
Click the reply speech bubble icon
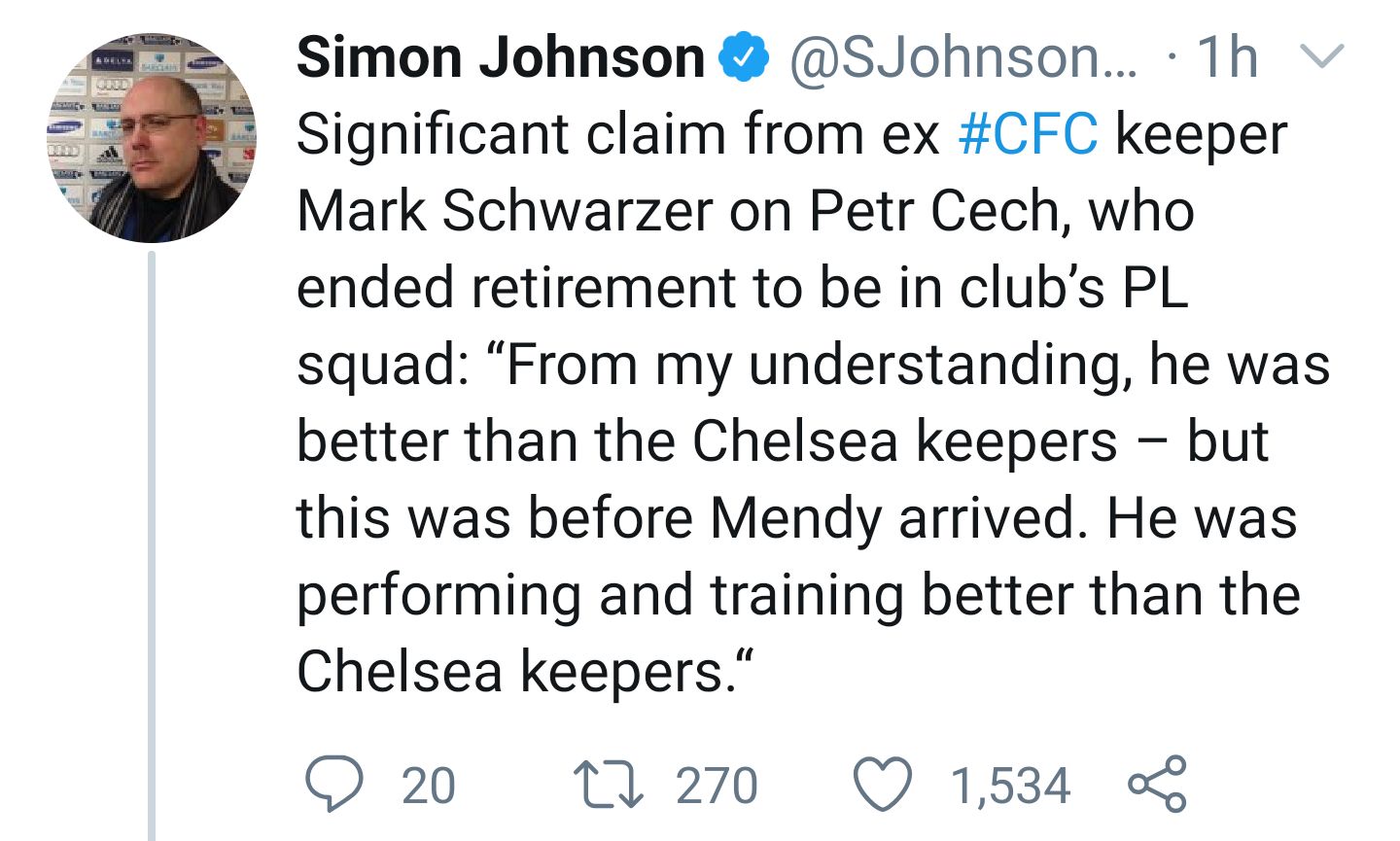pos(333,784)
